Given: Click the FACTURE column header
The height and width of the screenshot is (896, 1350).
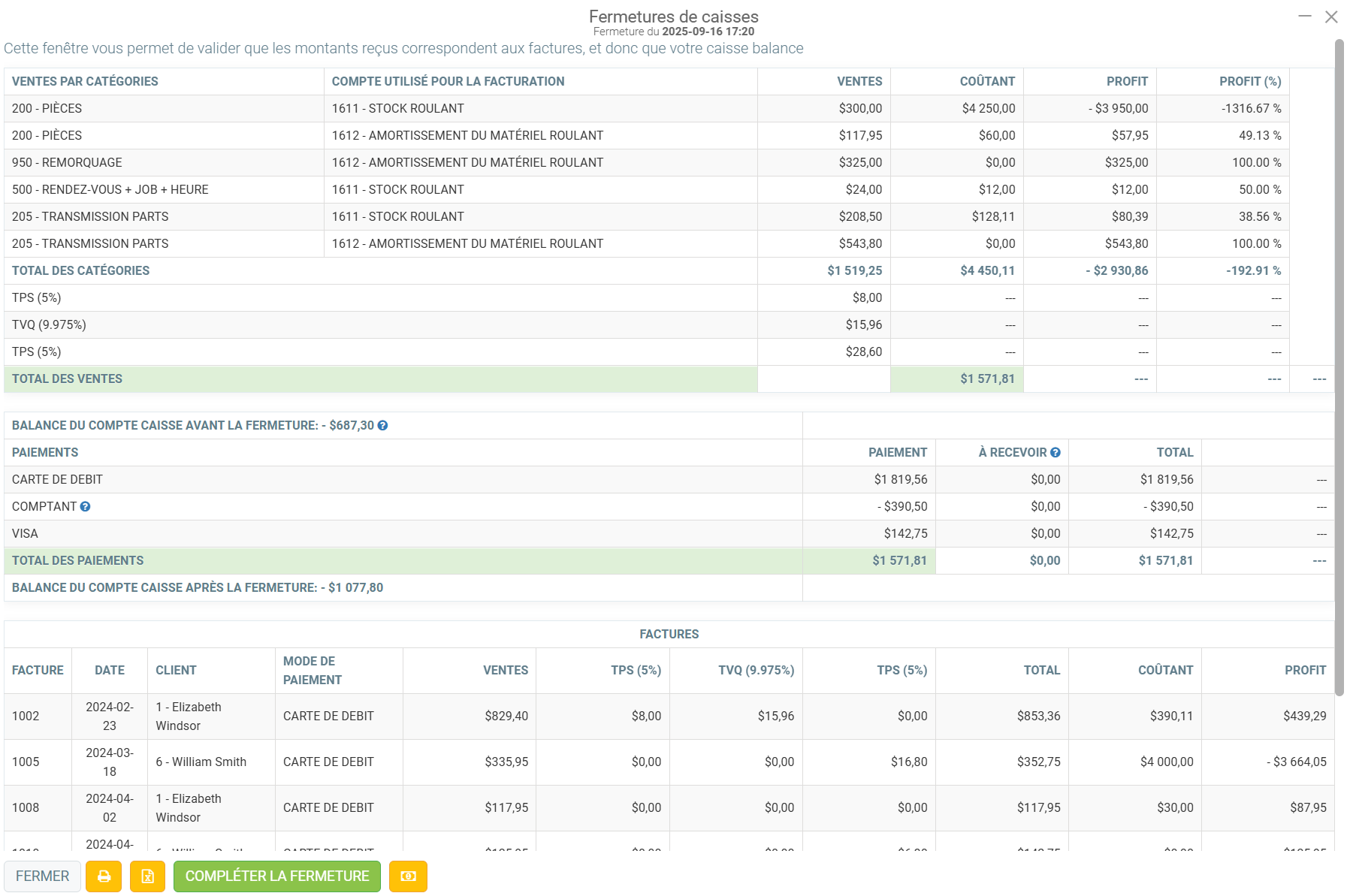Looking at the screenshot, I should click(x=38, y=671).
